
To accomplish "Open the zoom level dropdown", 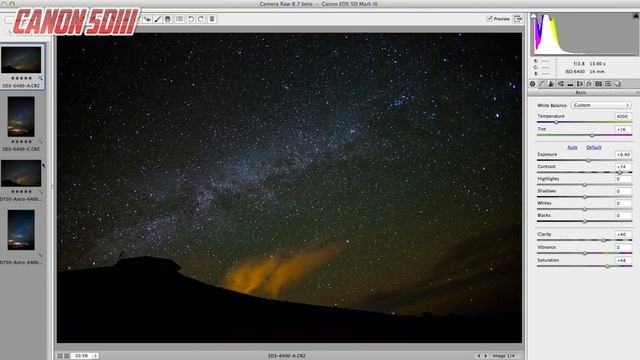I will tap(86, 356).
